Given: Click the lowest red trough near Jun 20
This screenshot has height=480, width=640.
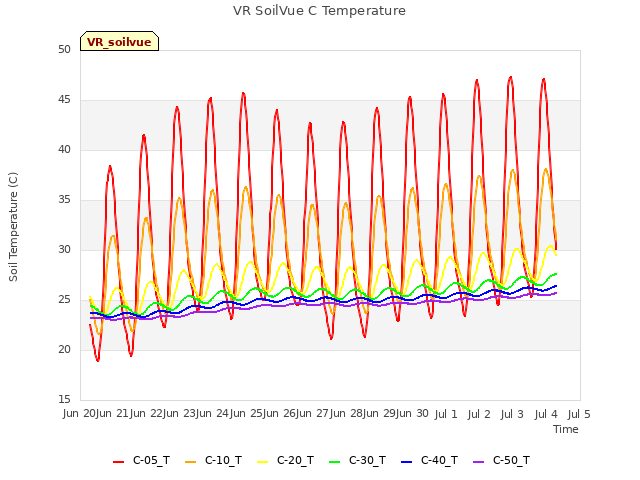Looking at the screenshot, I should tap(98, 360).
